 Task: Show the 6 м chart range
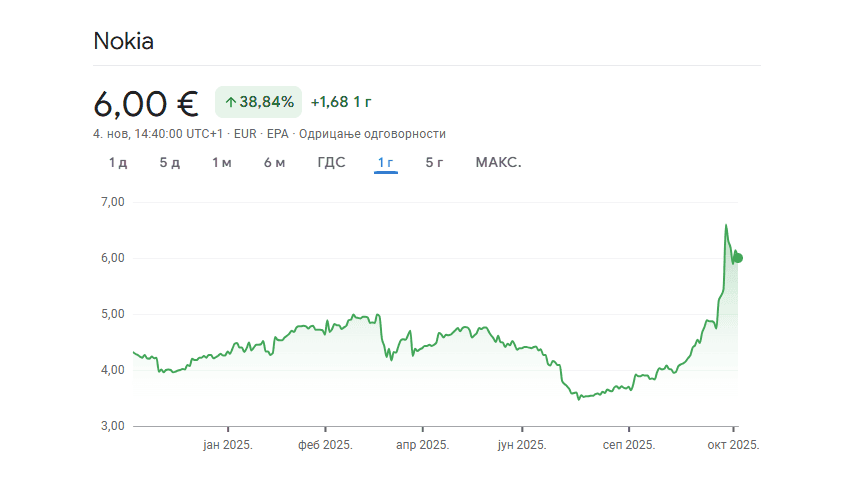274,163
